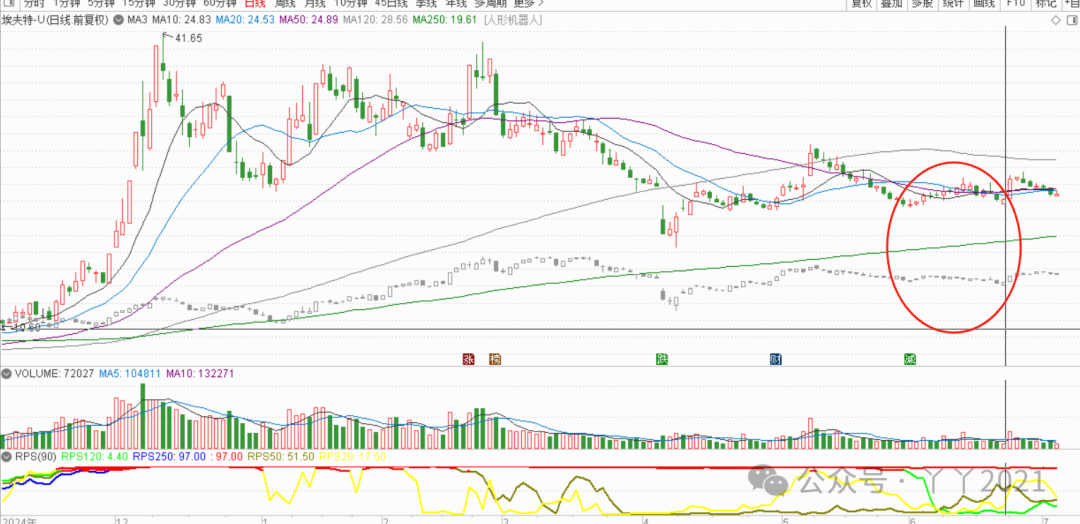
Task: Click the 复权 adjustment button
Action: (x=861, y=4)
